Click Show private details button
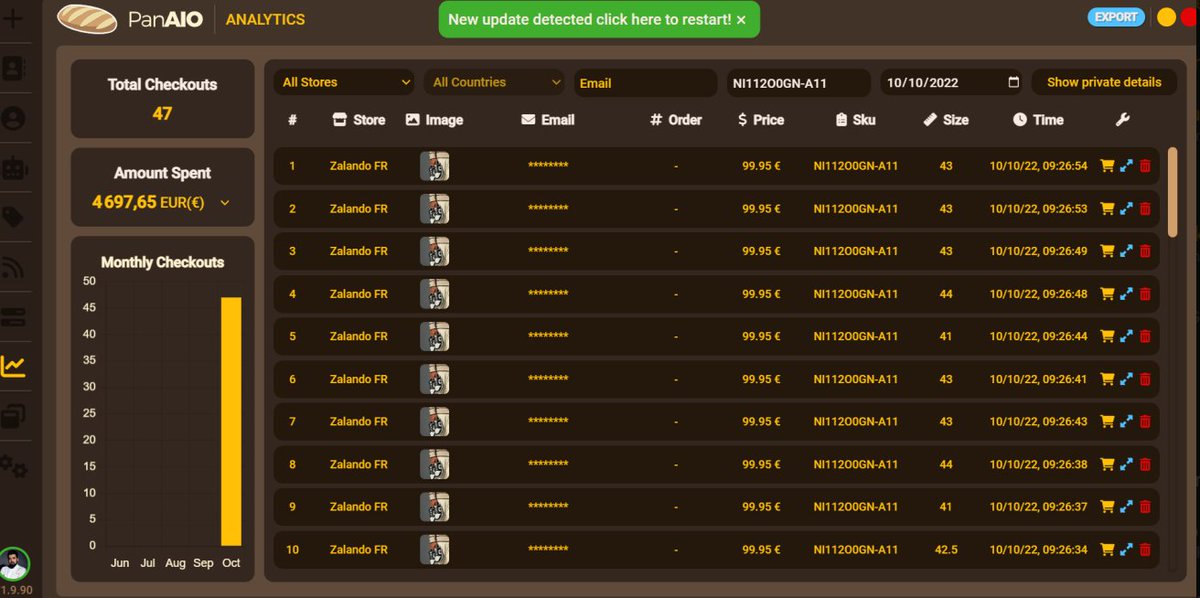This screenshot has height=598, width=1200. tap(1104, 82)
